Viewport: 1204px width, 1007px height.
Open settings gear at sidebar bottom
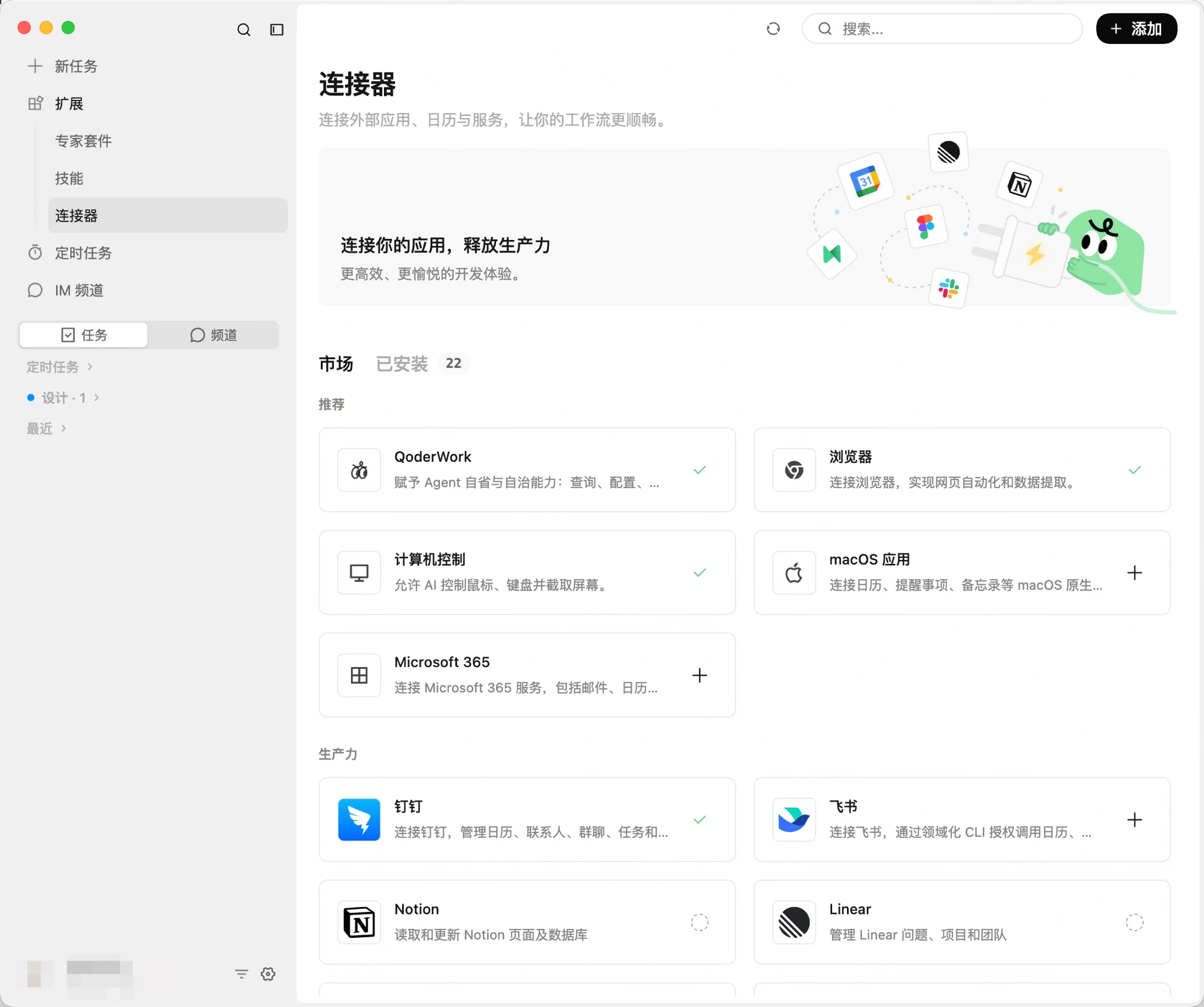click(268, 974)
